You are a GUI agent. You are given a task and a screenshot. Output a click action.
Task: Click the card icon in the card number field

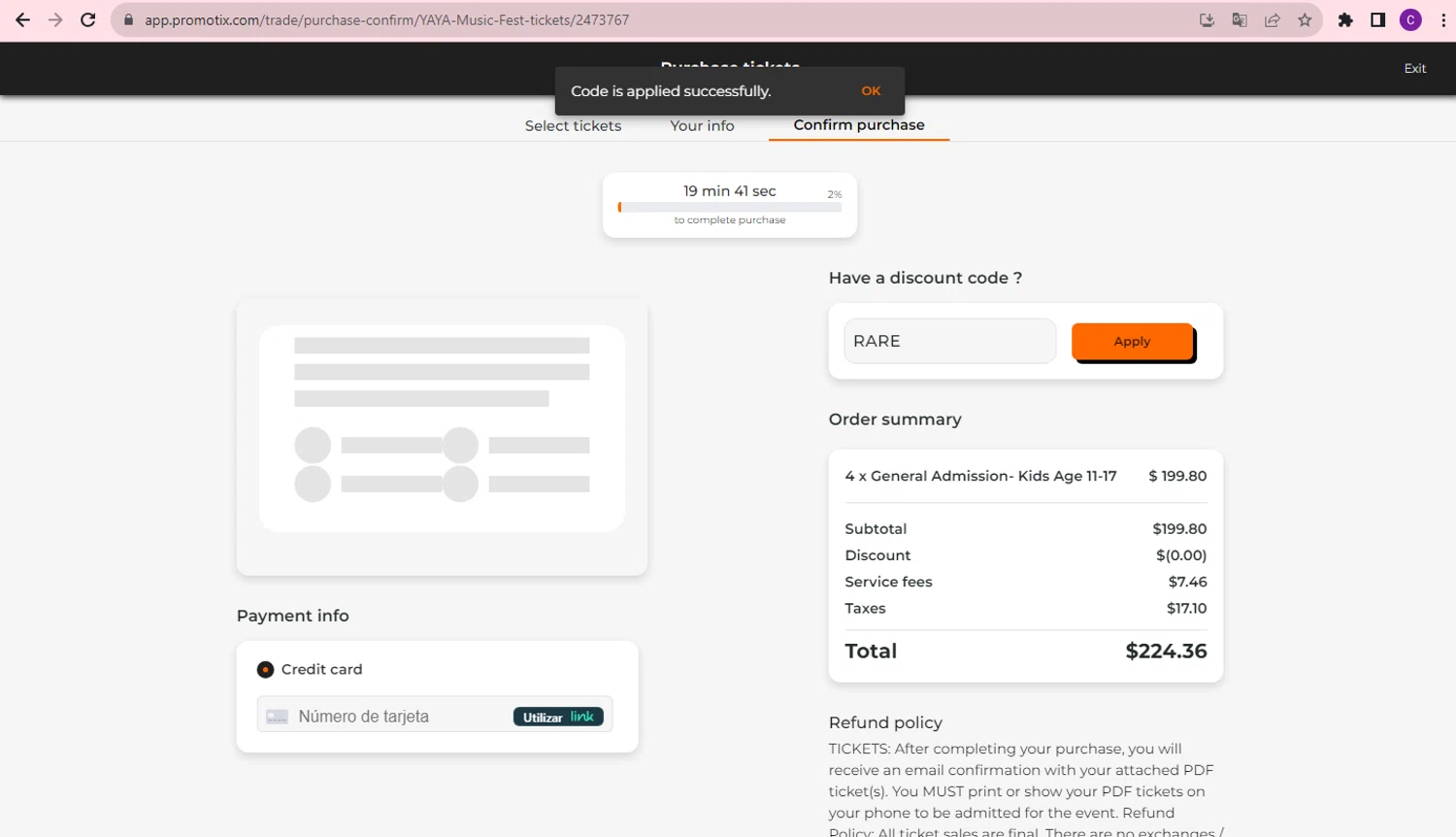pyautogui.click(x=278, y=717)
